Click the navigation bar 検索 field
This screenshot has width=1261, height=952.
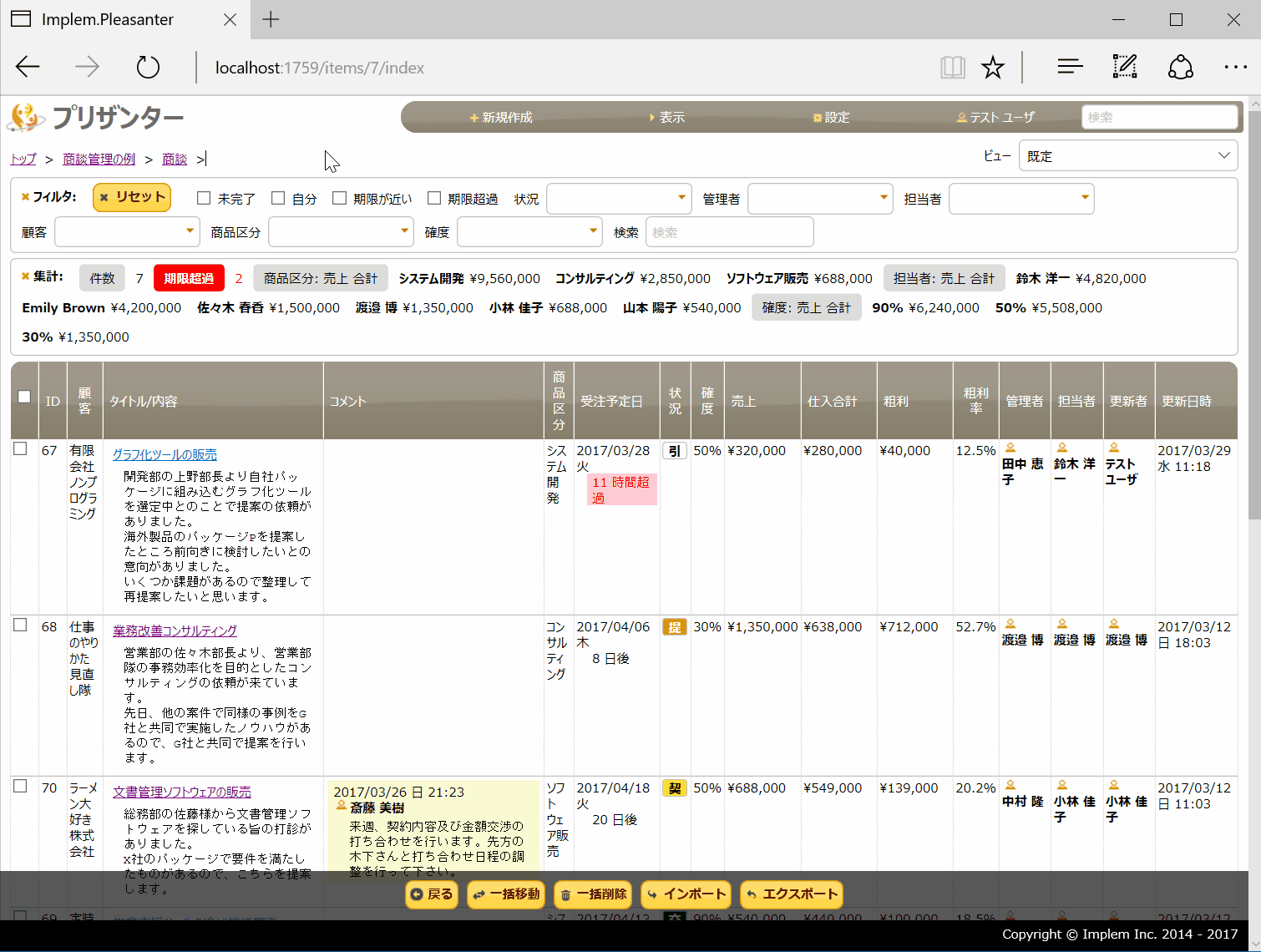tap(1159, 117)
